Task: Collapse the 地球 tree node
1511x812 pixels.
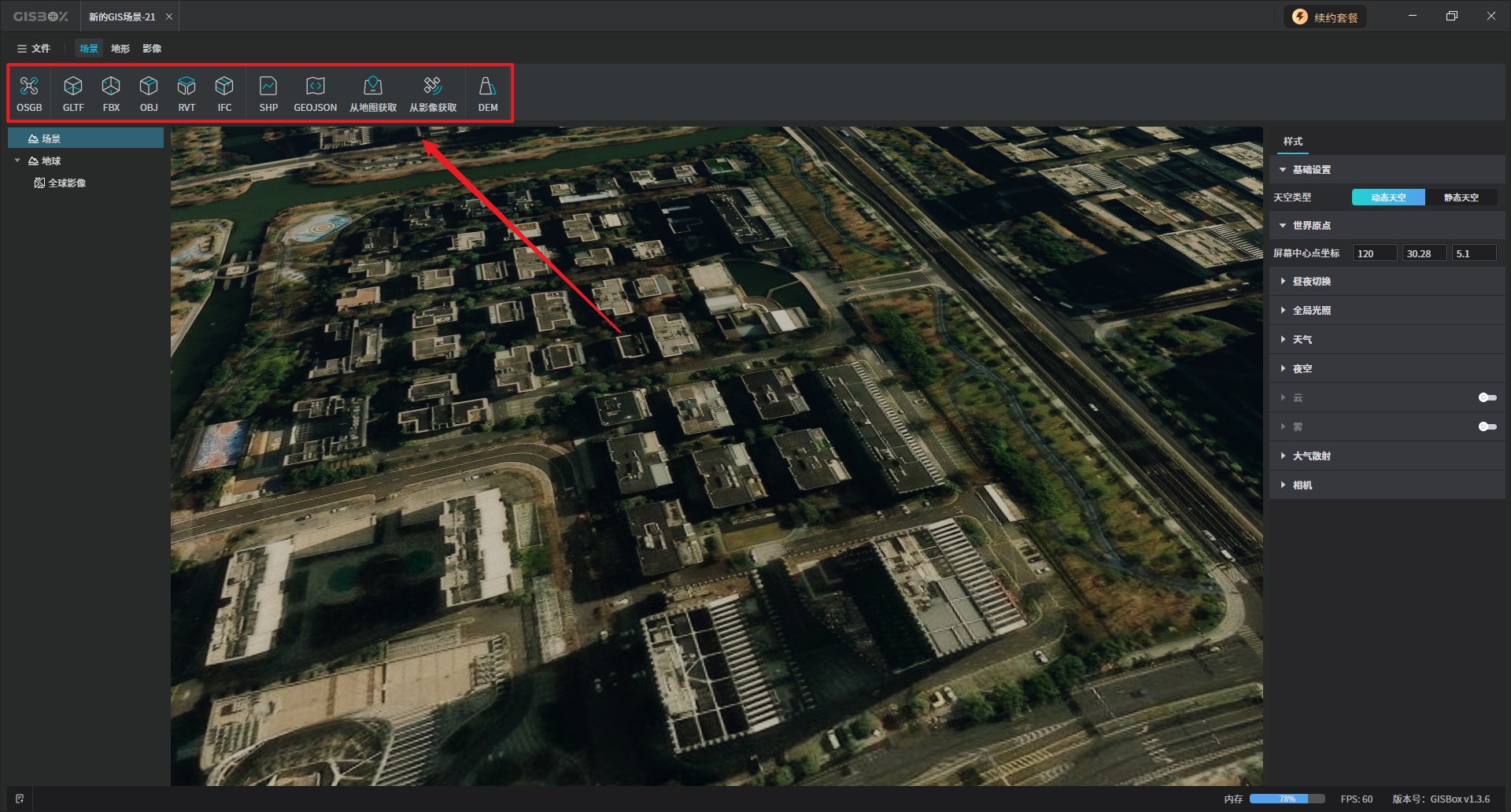Action: tap(17, 161)
